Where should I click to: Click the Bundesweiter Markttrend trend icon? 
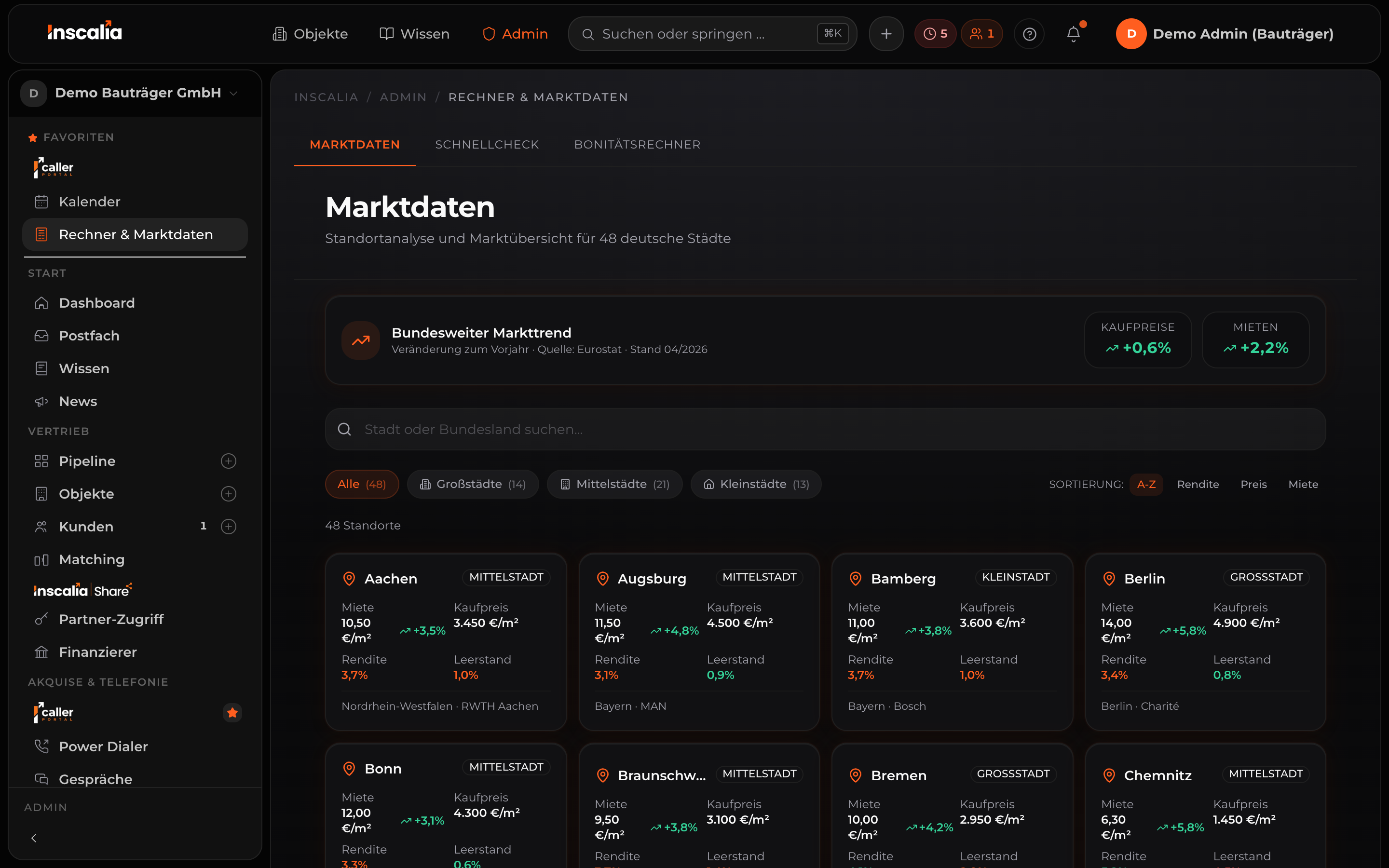click(360, 340)
